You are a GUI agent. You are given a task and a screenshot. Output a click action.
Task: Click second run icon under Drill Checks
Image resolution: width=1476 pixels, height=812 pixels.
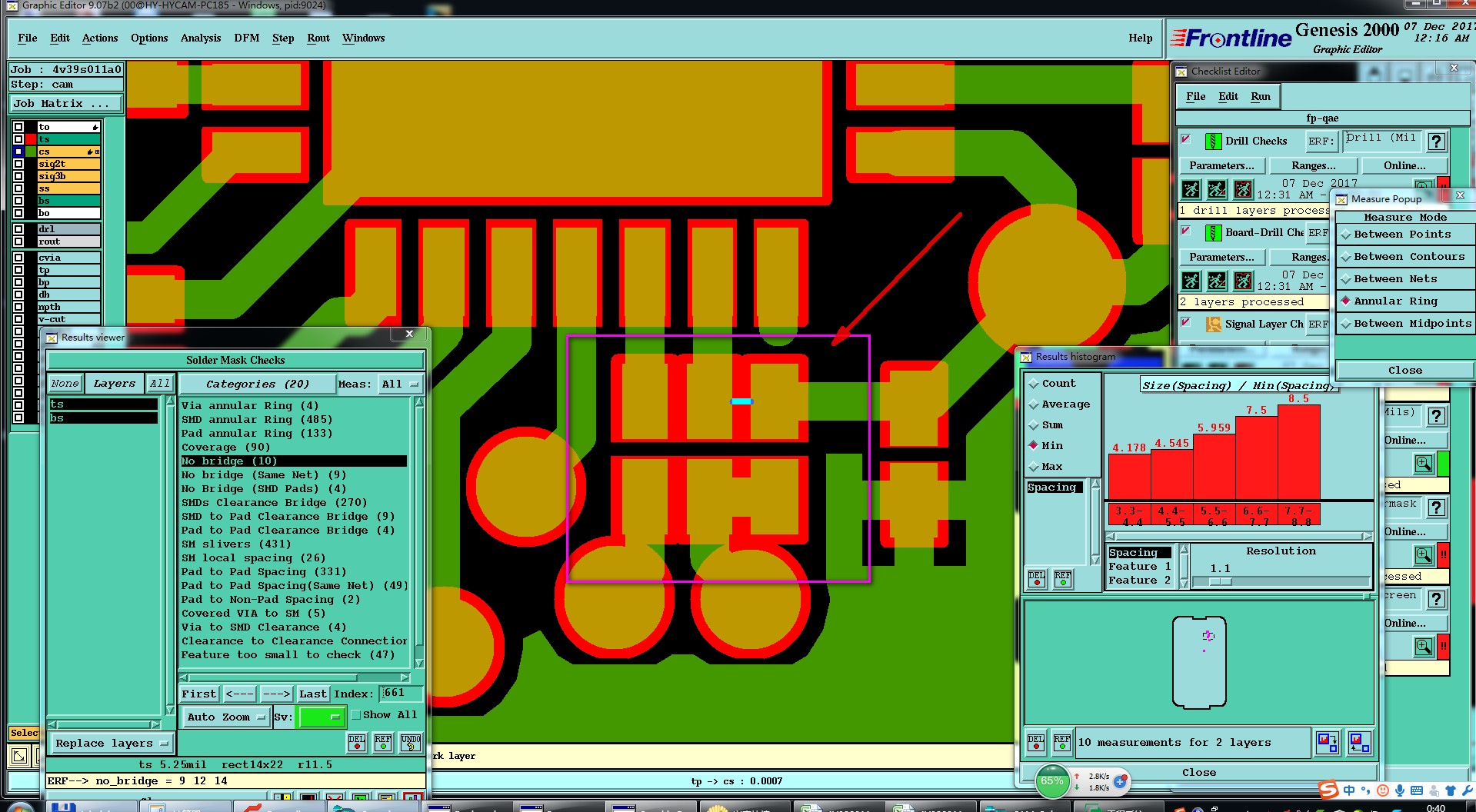(1217, 189)
